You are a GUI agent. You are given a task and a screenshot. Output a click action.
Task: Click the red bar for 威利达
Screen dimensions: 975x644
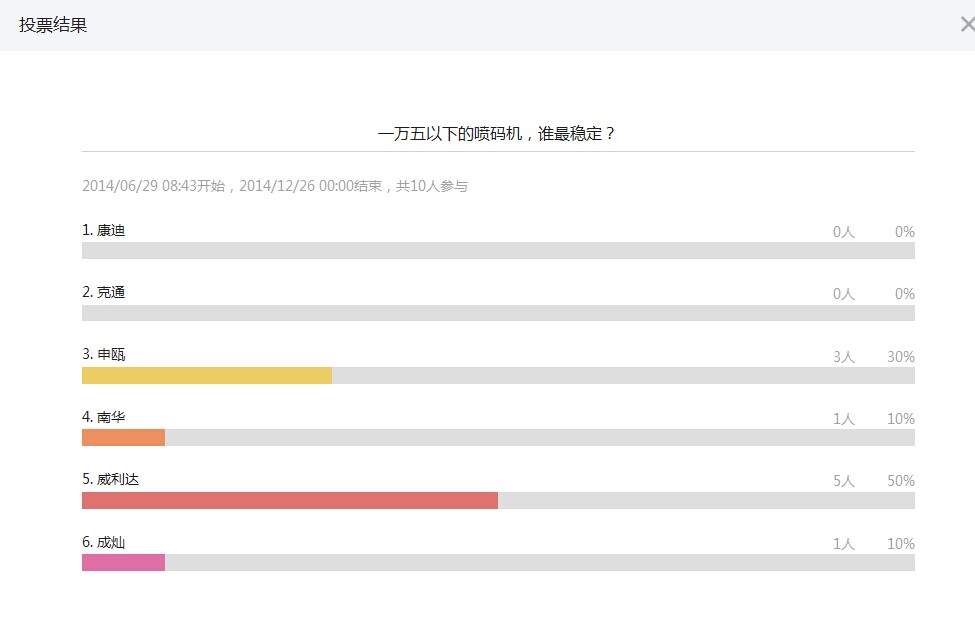(290, 500)
